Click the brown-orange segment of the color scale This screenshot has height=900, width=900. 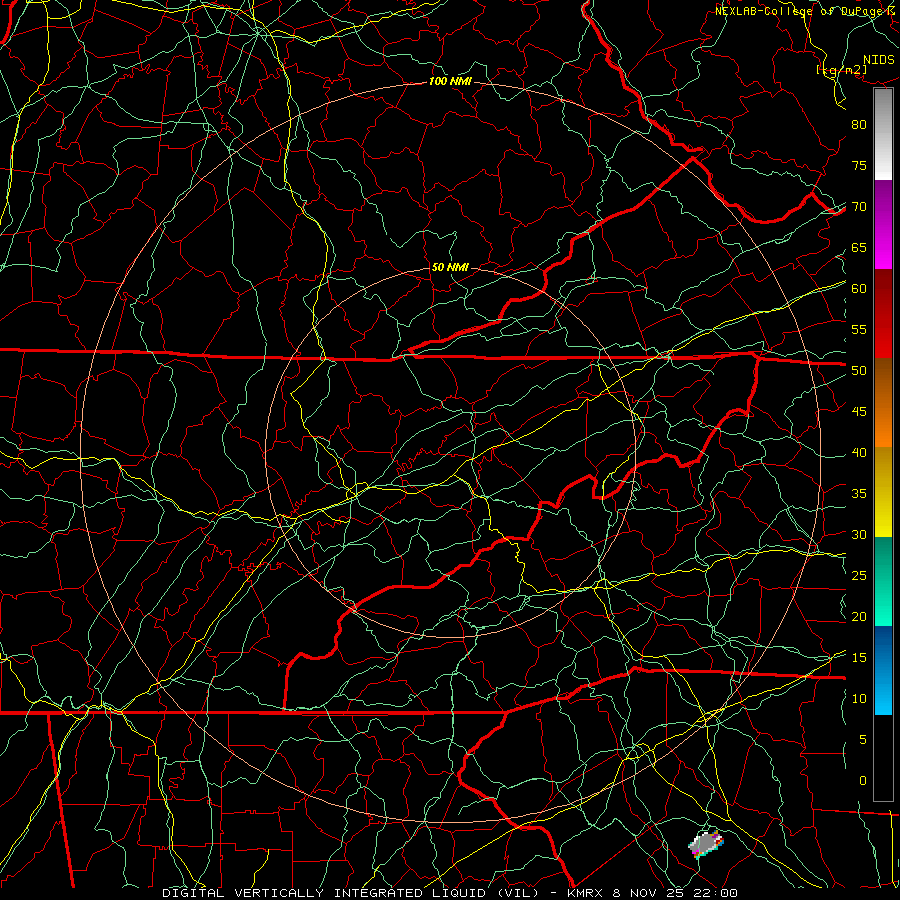pyautogui.click(x=883, y=403)
